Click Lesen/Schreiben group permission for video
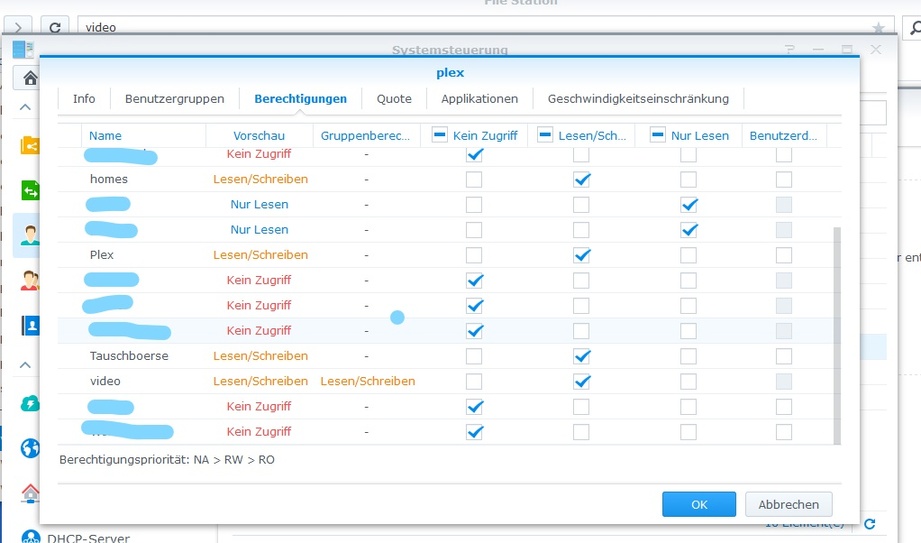Viewport: 921px width, 543px height. (x=368, y=381)
